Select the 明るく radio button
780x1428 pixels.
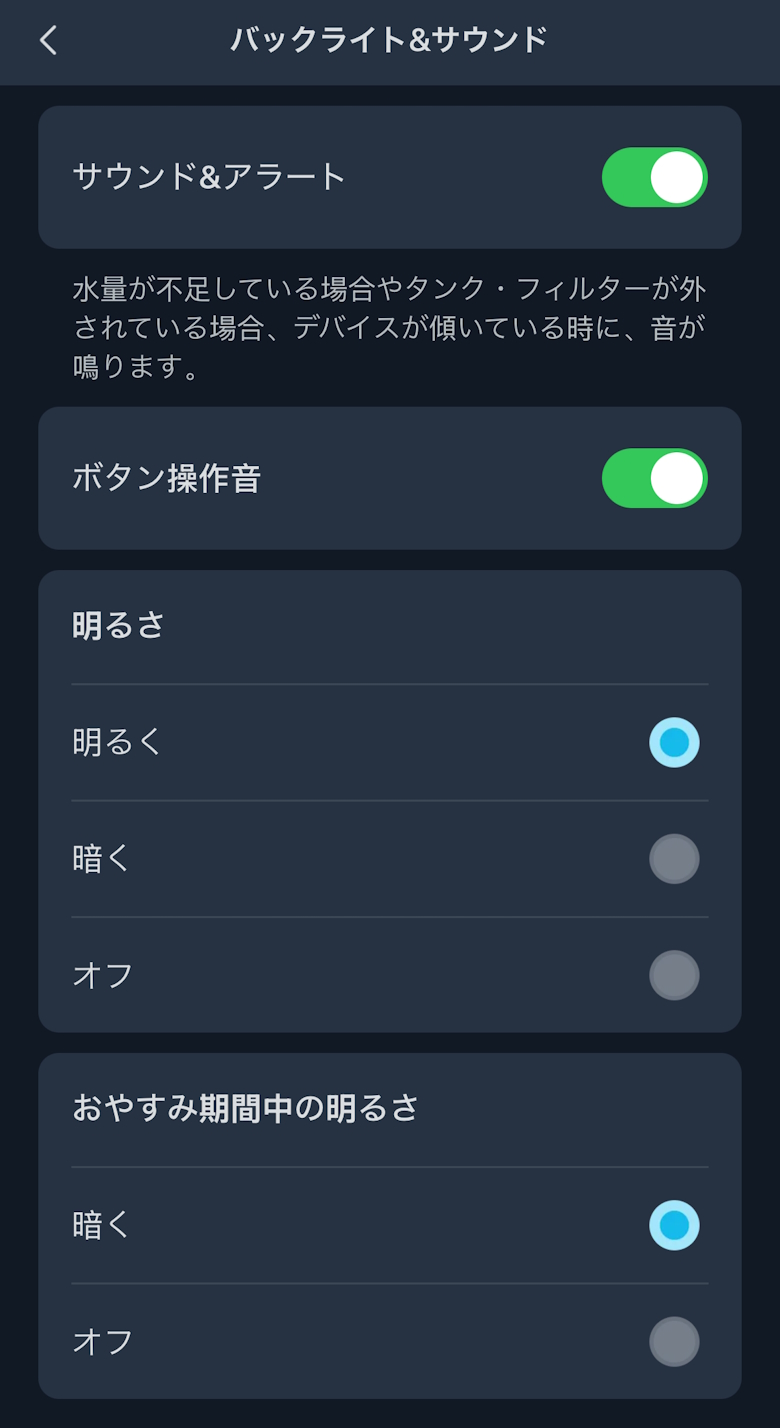[x=674, y=742]
